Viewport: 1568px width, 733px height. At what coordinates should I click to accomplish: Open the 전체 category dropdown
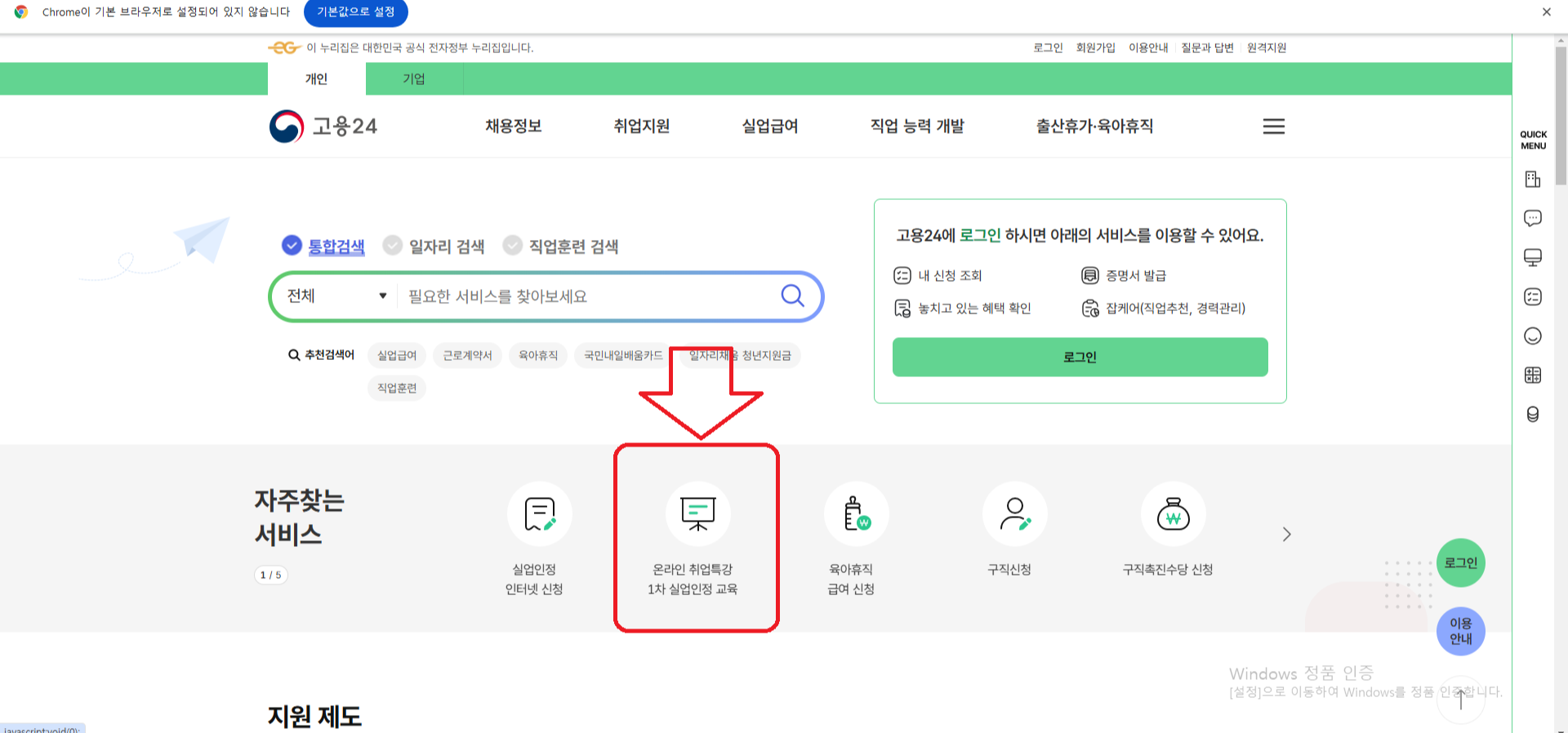(x=336, y=295)
